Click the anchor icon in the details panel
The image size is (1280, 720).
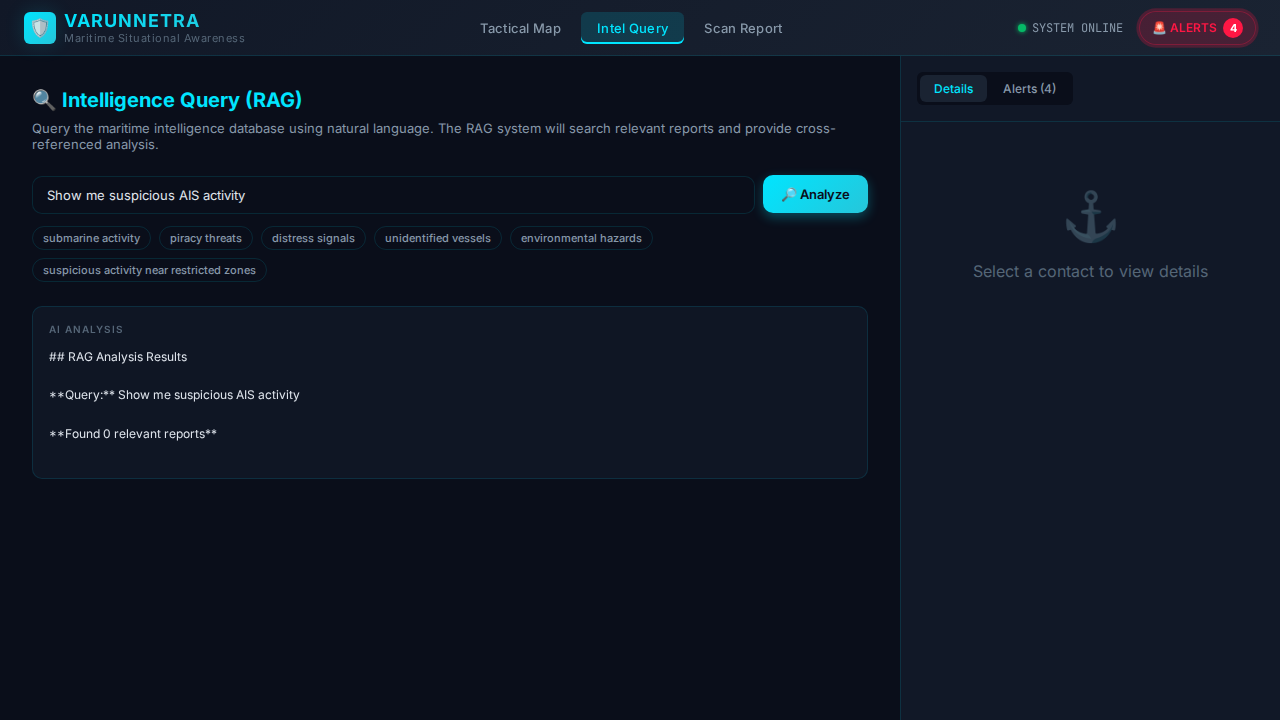point(1090,215)
